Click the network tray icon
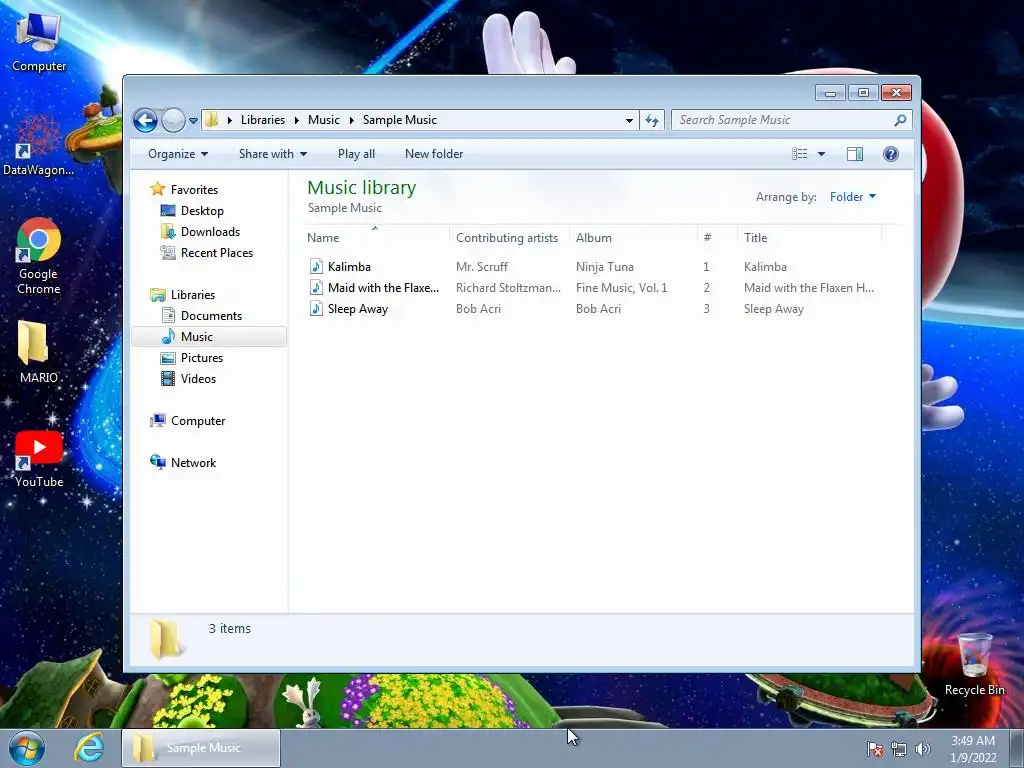Screen dimensions: 1024x768 pos(899,749)
